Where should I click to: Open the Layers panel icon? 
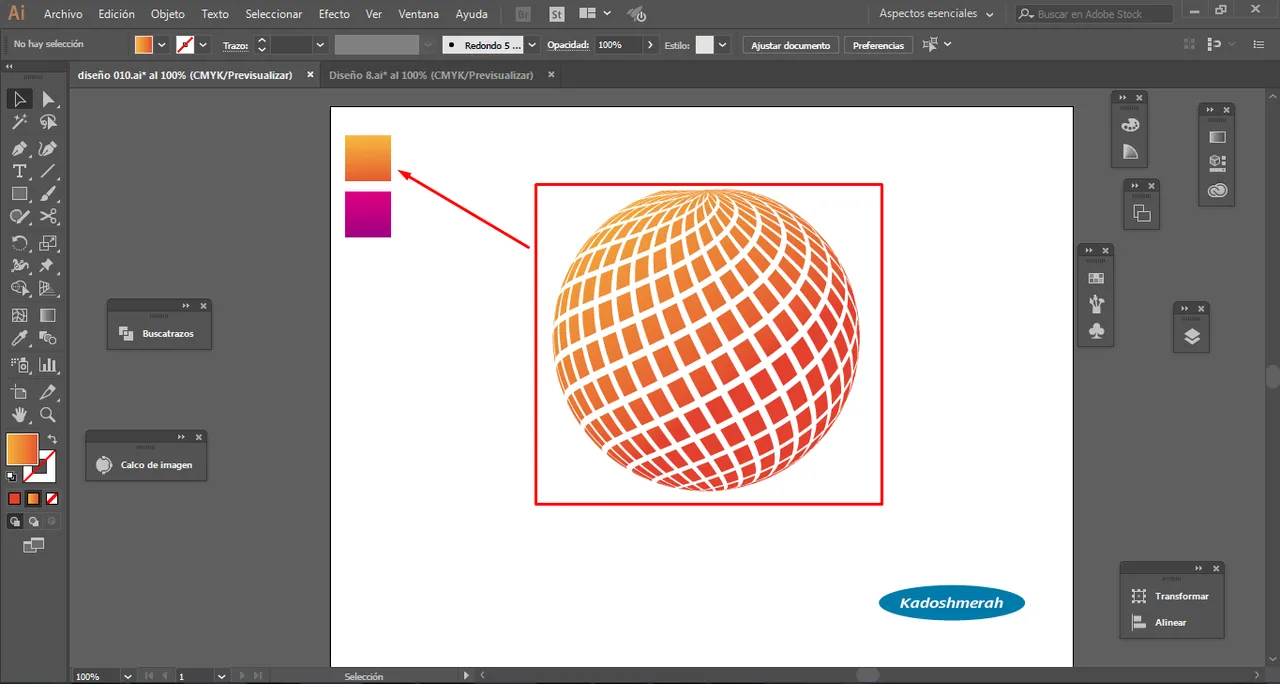(x=1191, y=337)
